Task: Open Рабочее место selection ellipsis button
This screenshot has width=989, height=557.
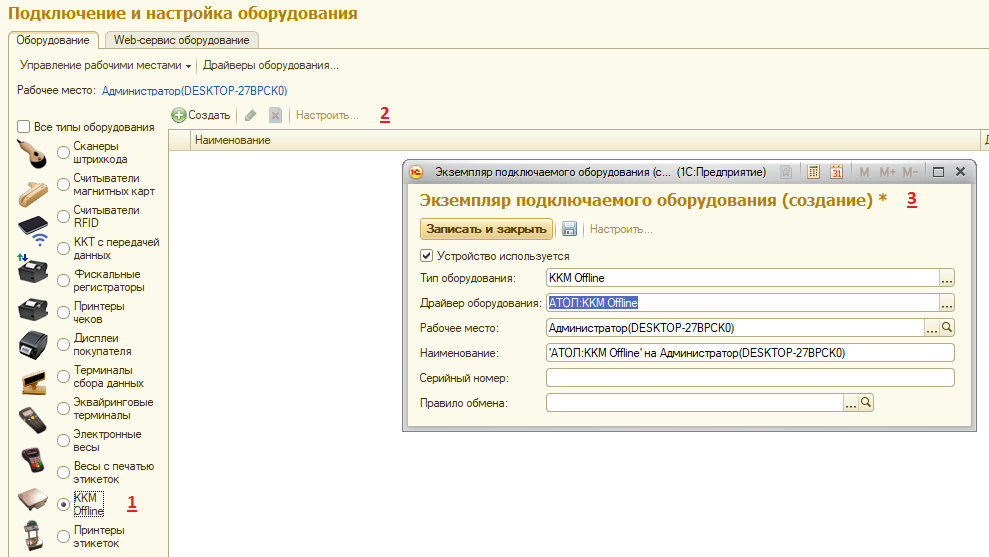Action: (x=932, y=327)
